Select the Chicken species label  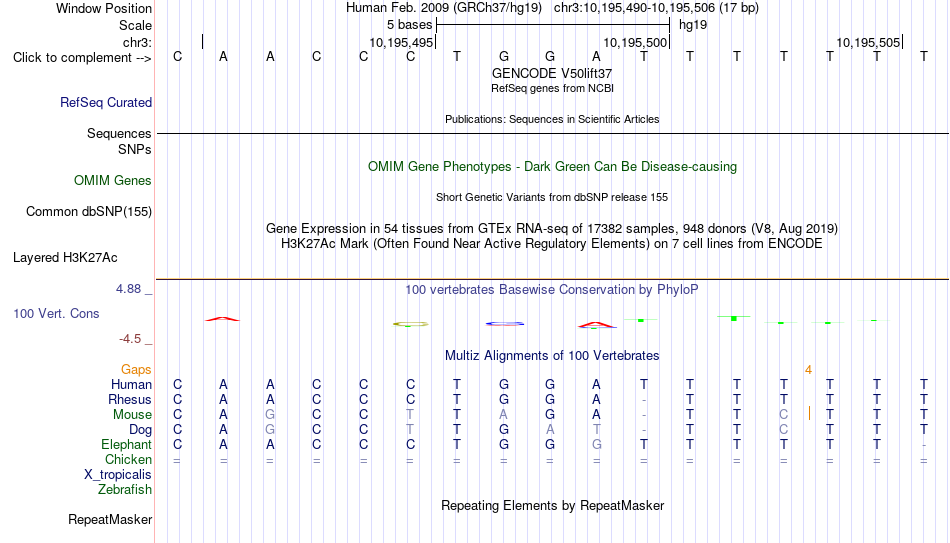click(x=128, y=459)
